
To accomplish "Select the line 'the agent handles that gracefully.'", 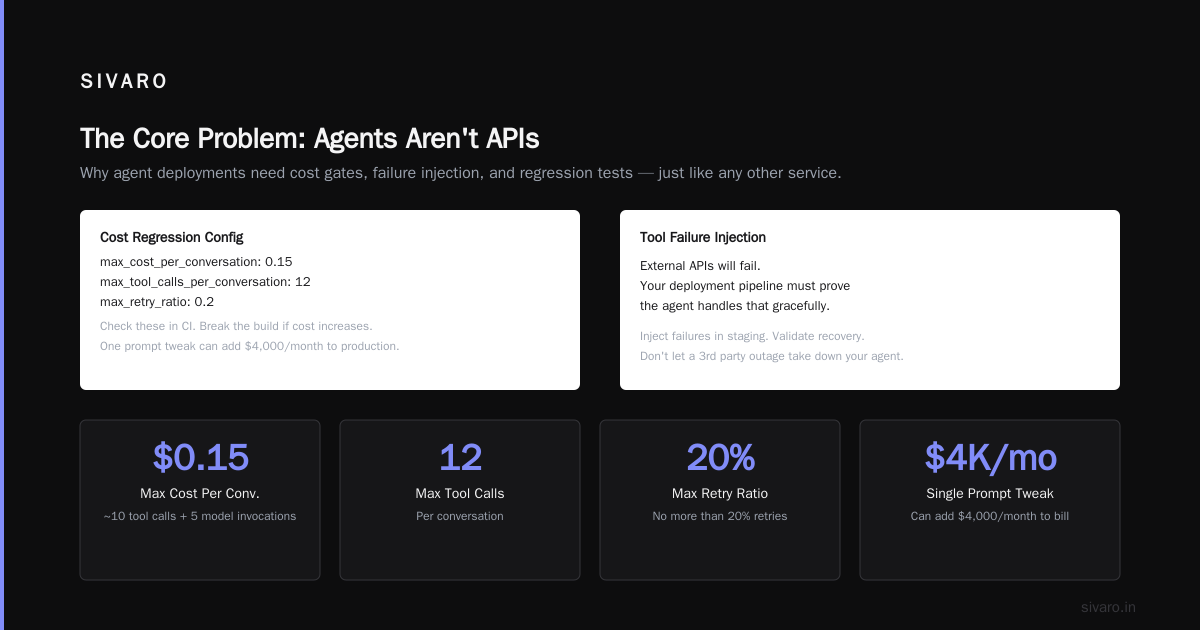I will coord(735,306).
